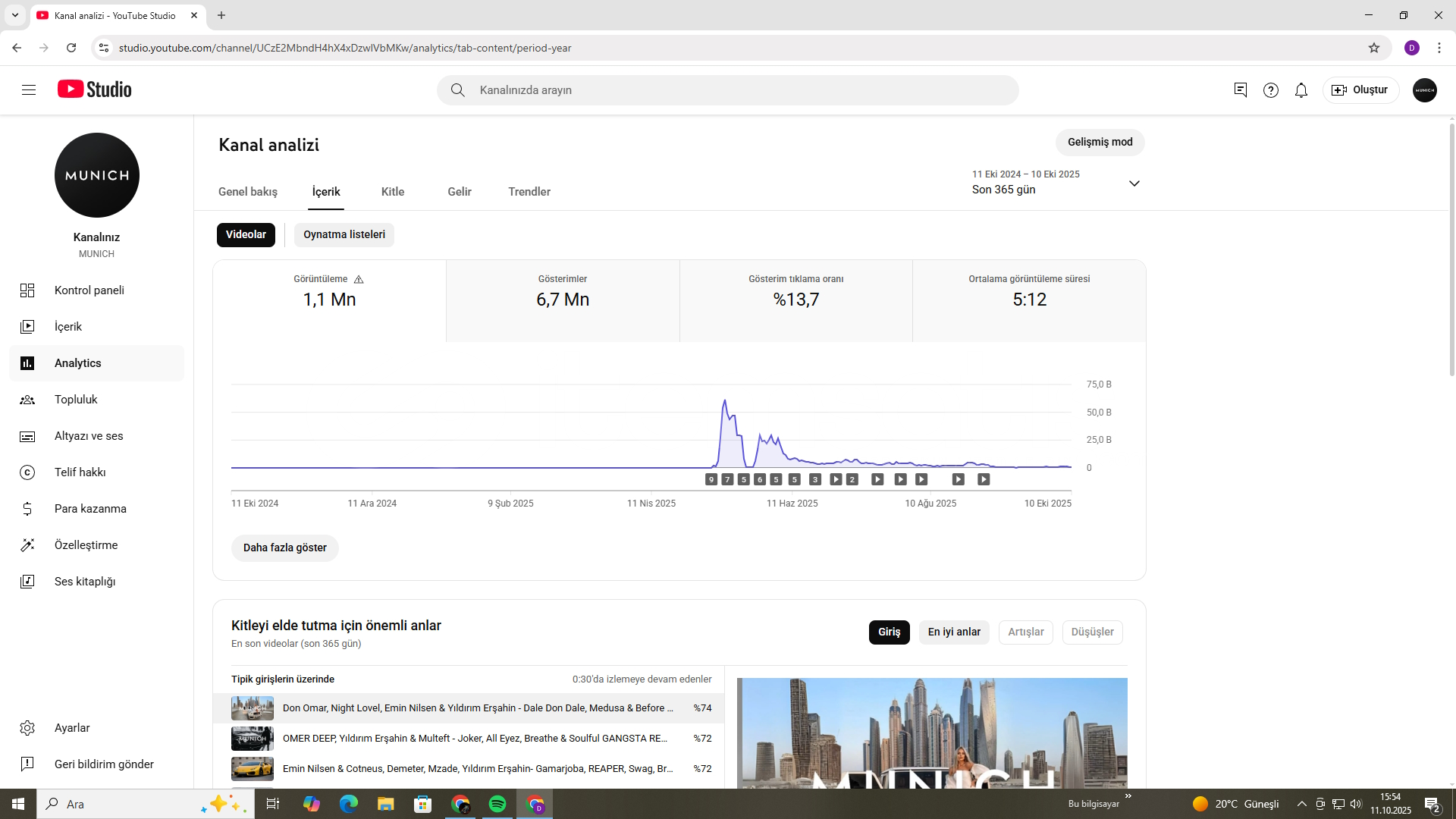Bookmark this page with star icon
The width and height of the screenshot is (1456, 819).
pos(1374,48)
